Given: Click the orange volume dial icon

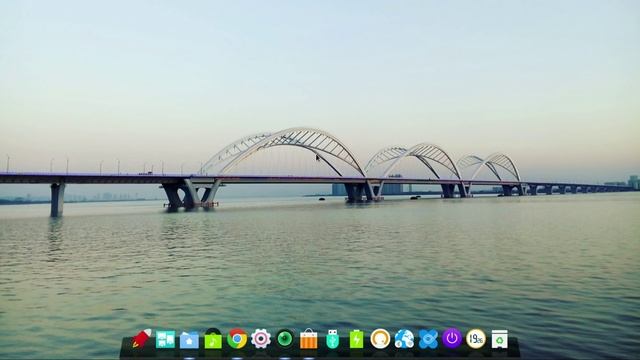Looking at the screenshot, I should click(380, 339).
